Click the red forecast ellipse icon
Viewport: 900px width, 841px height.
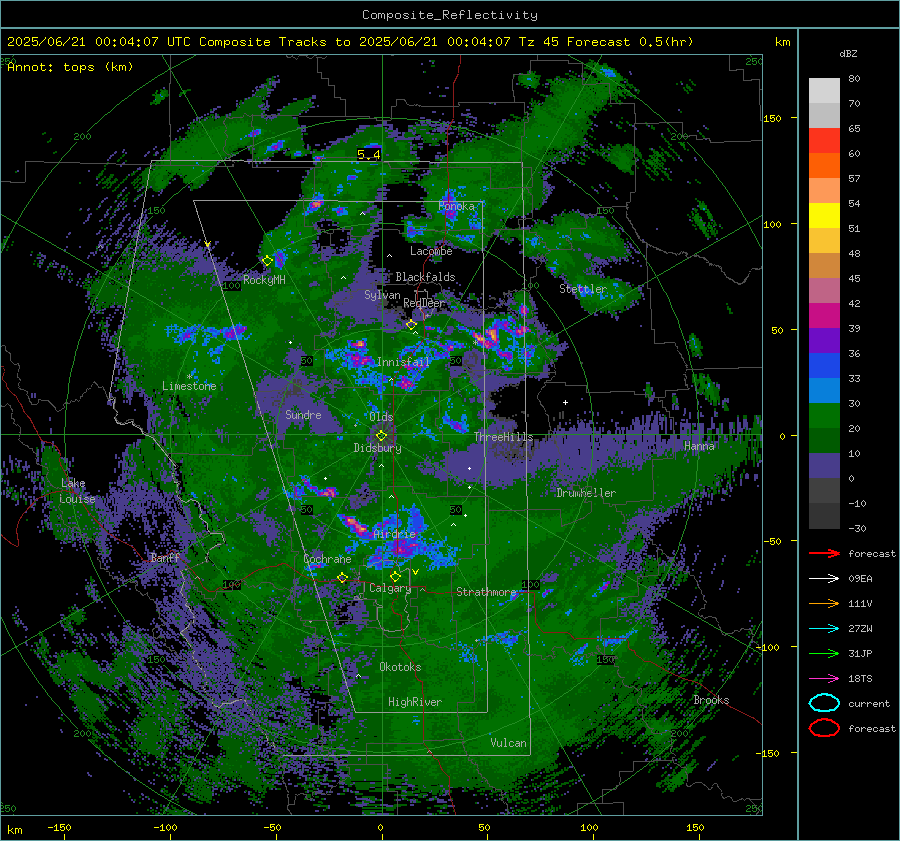(x=824, y=728)
